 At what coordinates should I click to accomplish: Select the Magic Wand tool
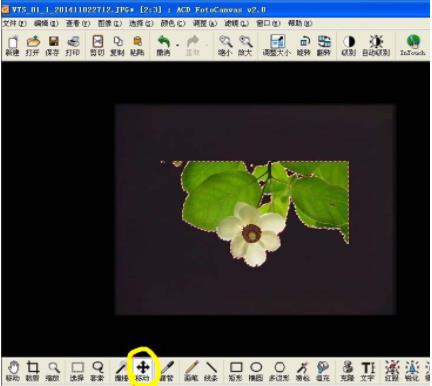(121, 368)
